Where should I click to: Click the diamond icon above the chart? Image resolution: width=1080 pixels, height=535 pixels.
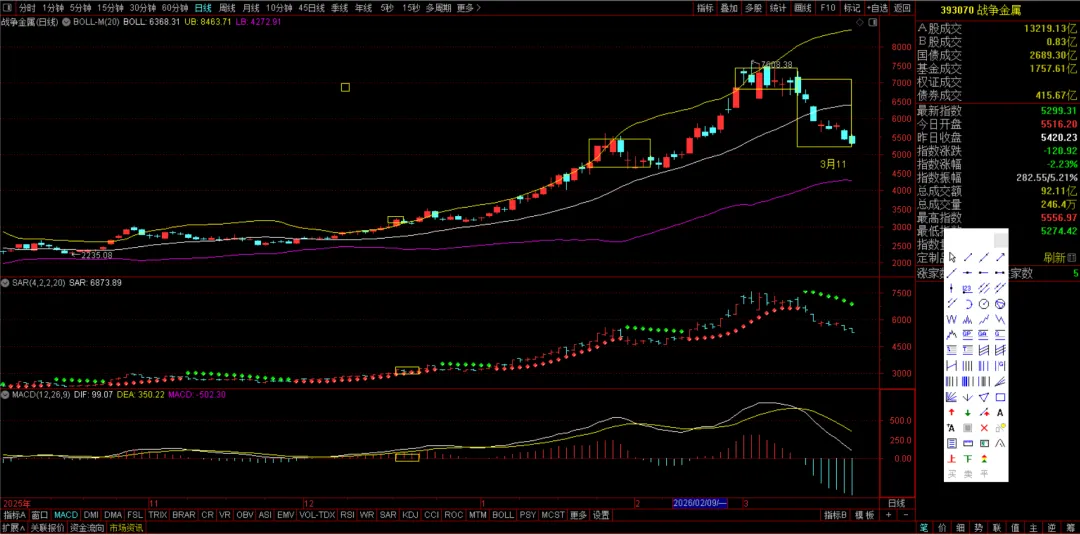click(860, 23)
